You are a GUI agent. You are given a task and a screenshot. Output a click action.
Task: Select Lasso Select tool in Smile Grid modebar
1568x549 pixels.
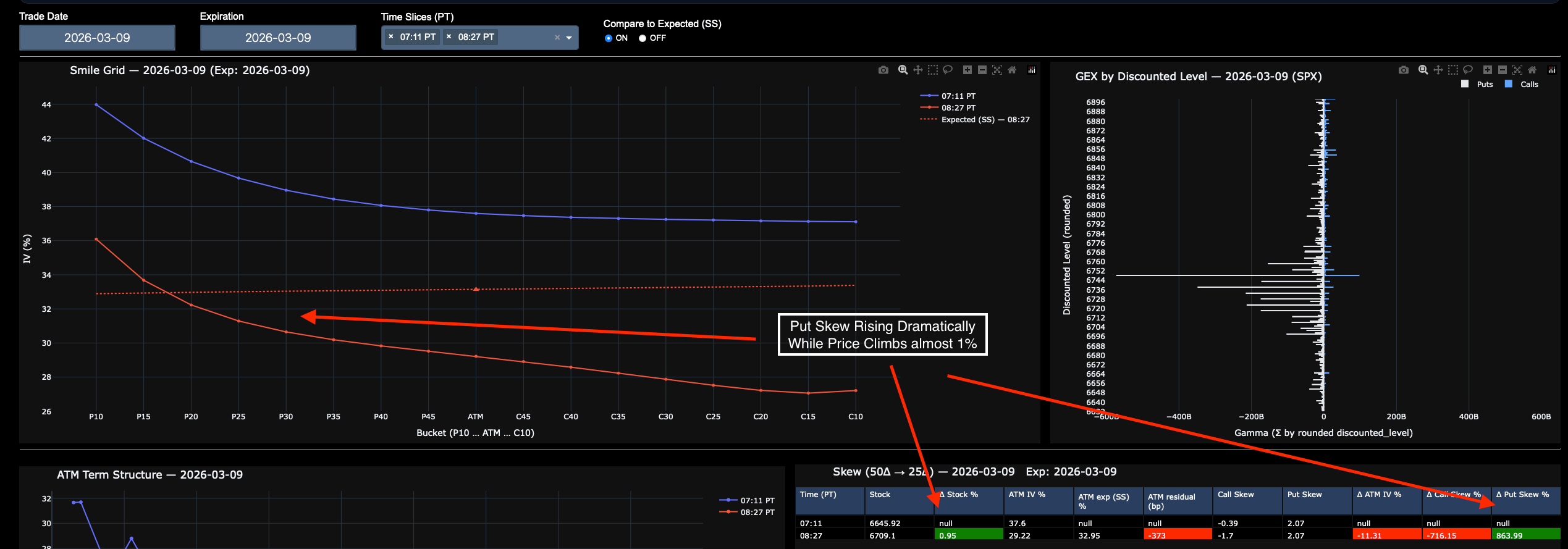[x=948, y=70]
